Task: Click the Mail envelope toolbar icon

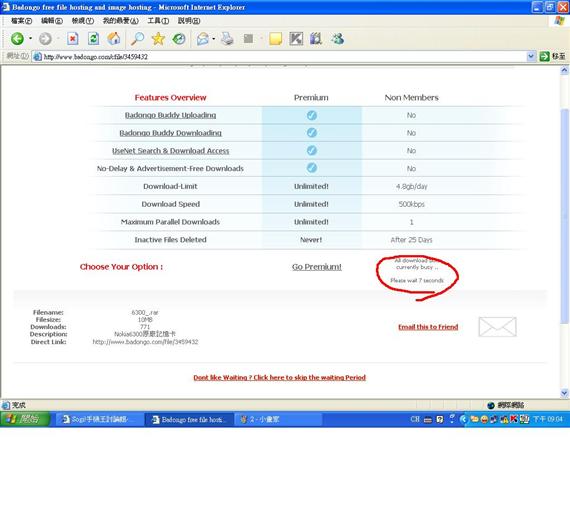Action: [x=202, y=39]
